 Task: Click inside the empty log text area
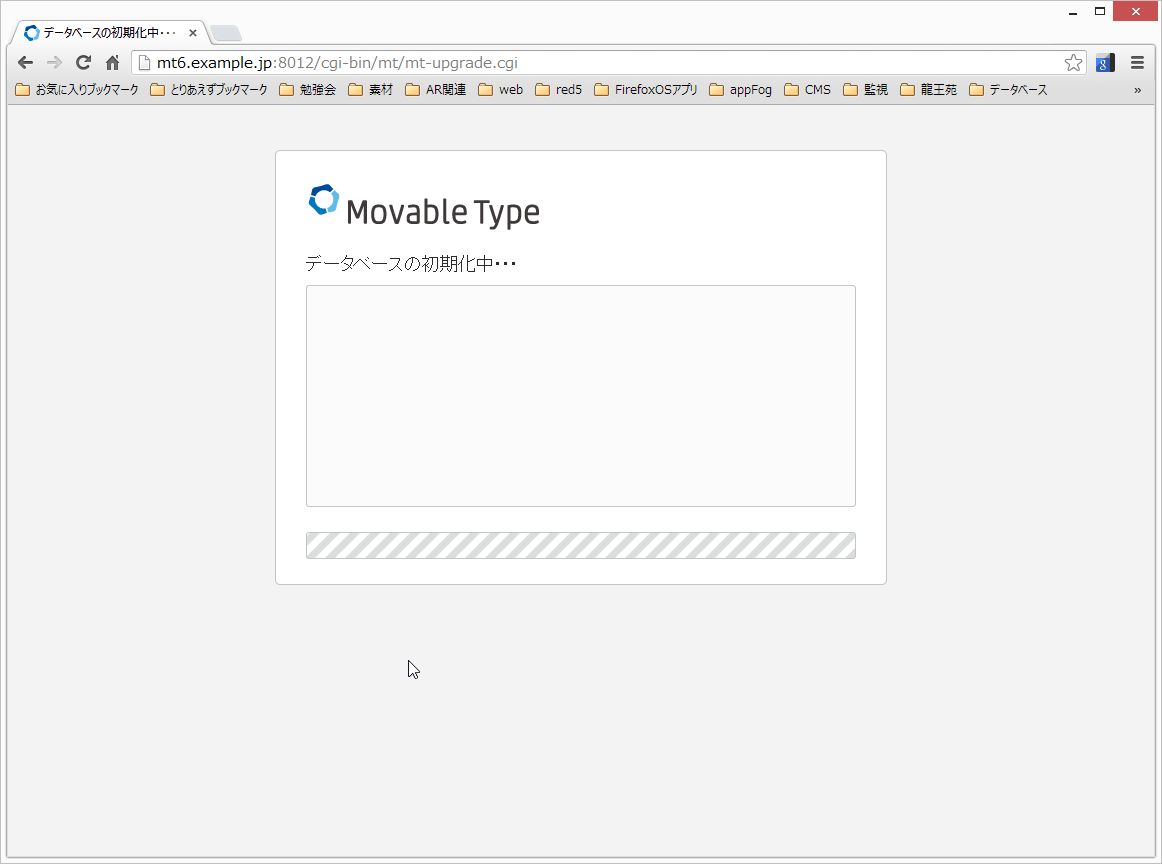[x=581, y=396]
